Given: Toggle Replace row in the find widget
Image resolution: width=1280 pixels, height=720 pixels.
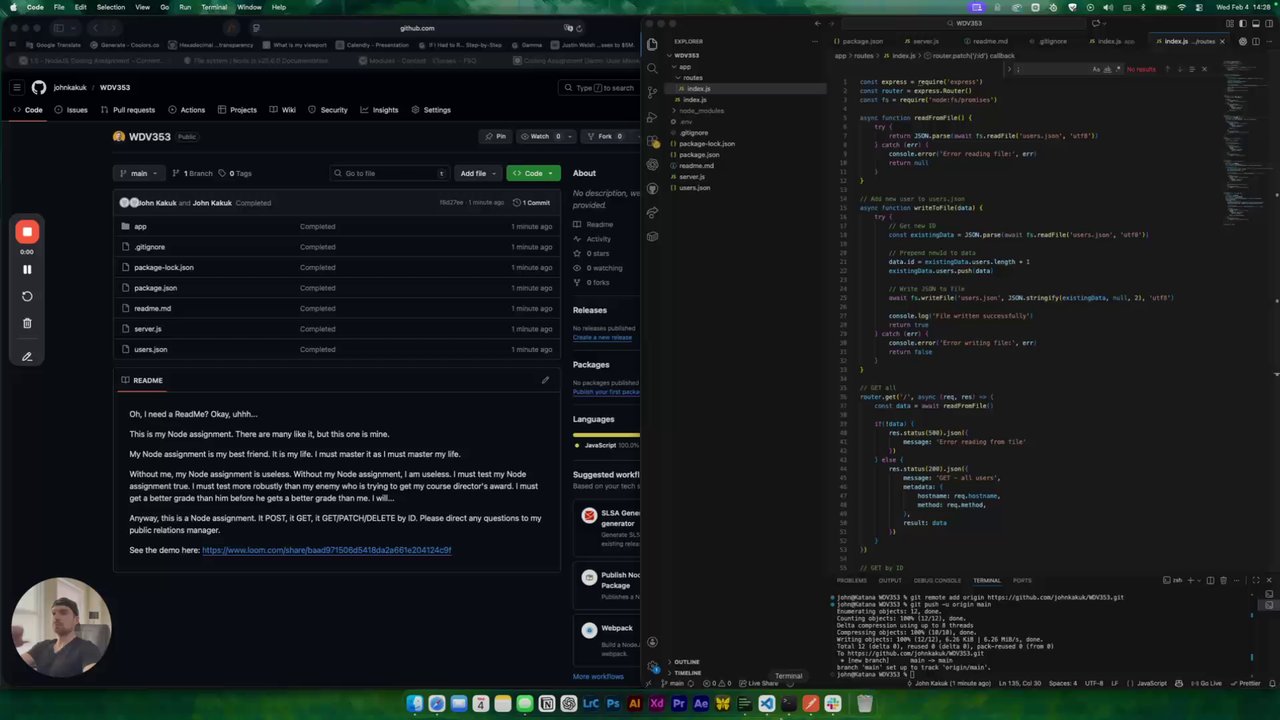Looking at the screenshot, I should [x=1009, y=69].
